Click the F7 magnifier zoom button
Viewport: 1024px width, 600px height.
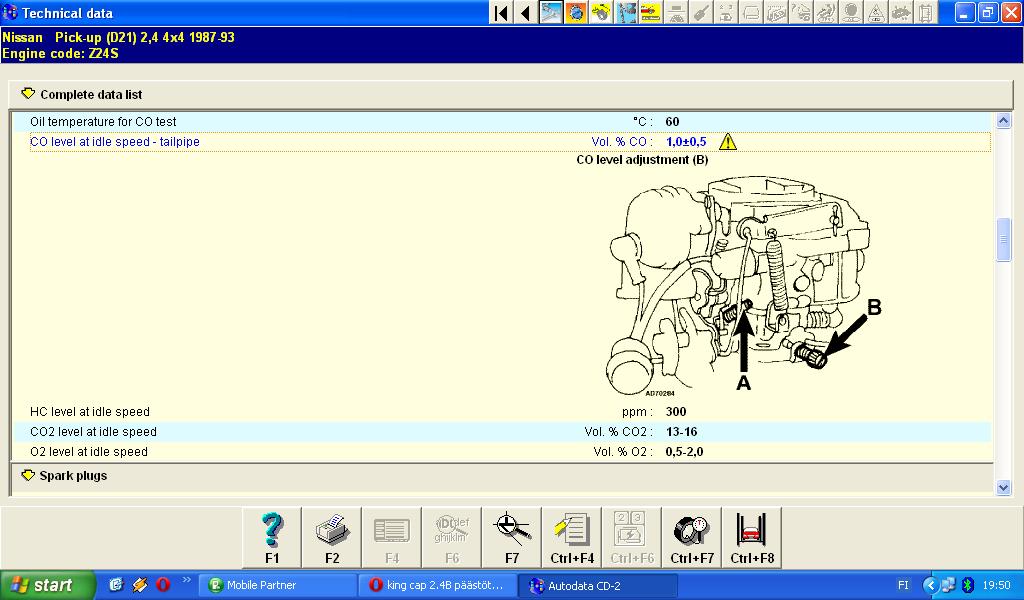(x=512, y=538)
